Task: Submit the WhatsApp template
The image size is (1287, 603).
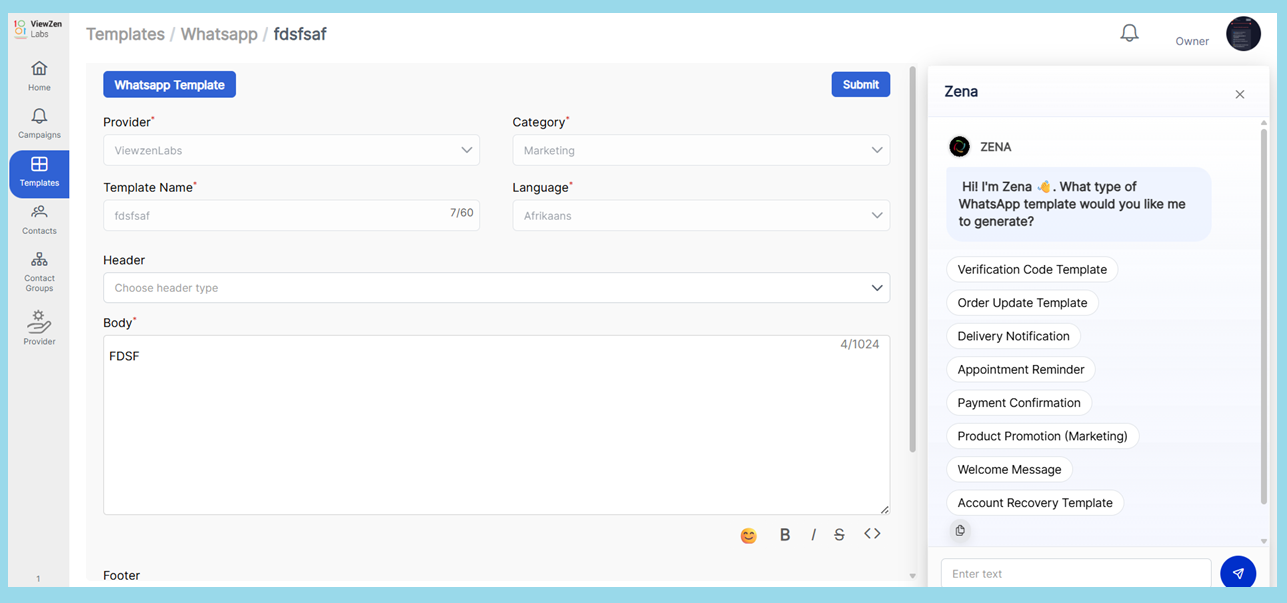Action: 860,85
